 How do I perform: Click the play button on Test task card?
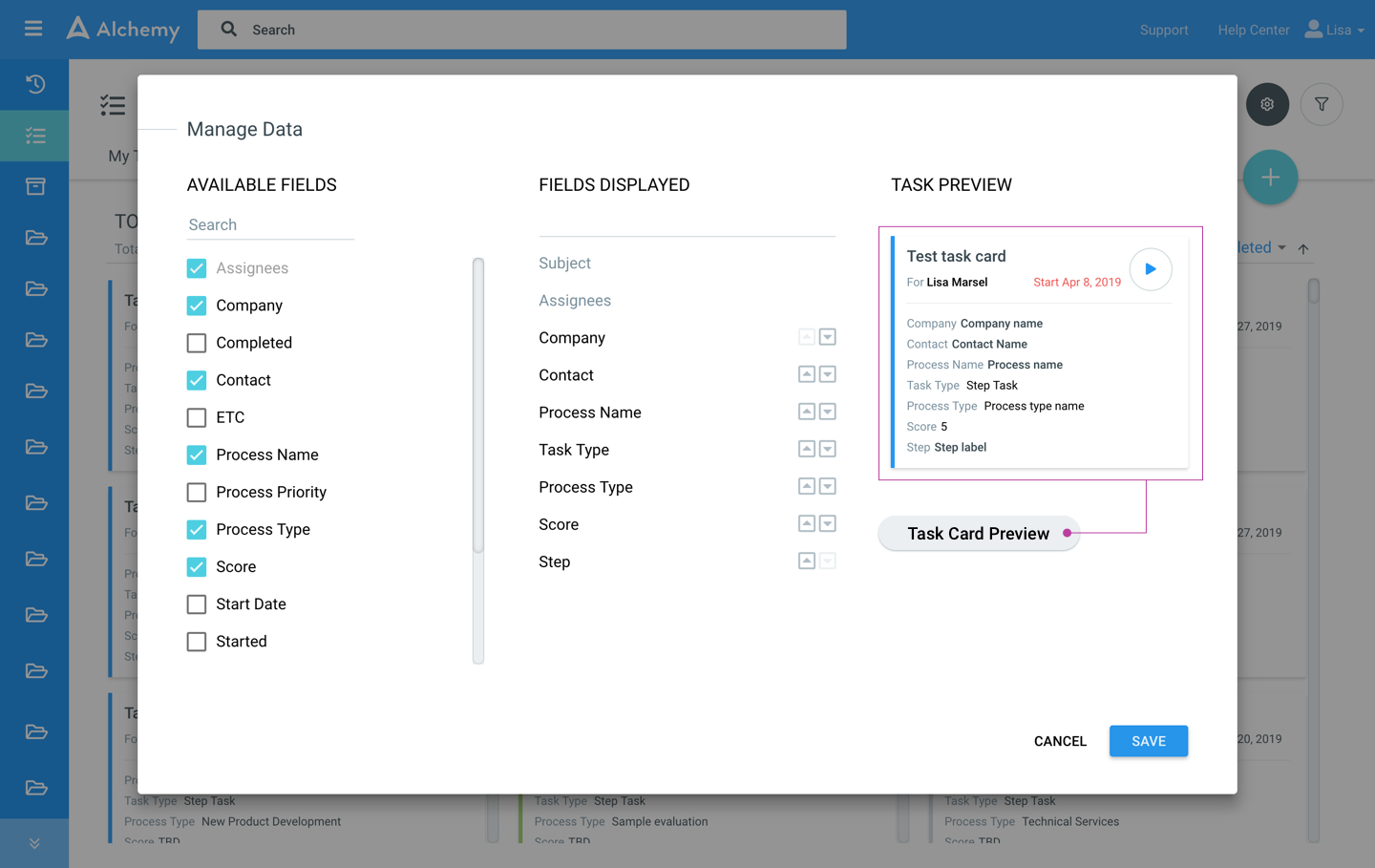click(1151, 269)
